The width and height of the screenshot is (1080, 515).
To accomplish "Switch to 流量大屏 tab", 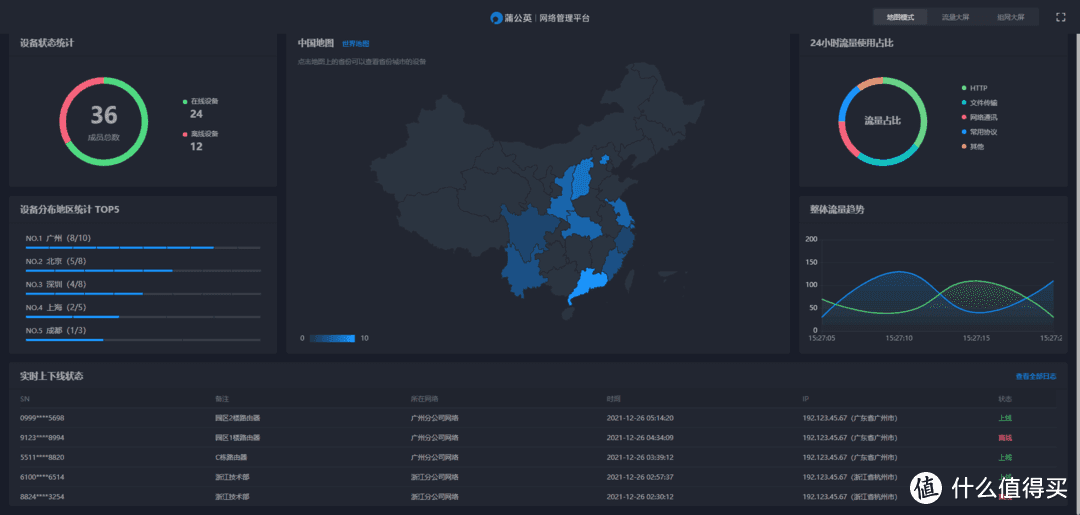I will (955, 17).
